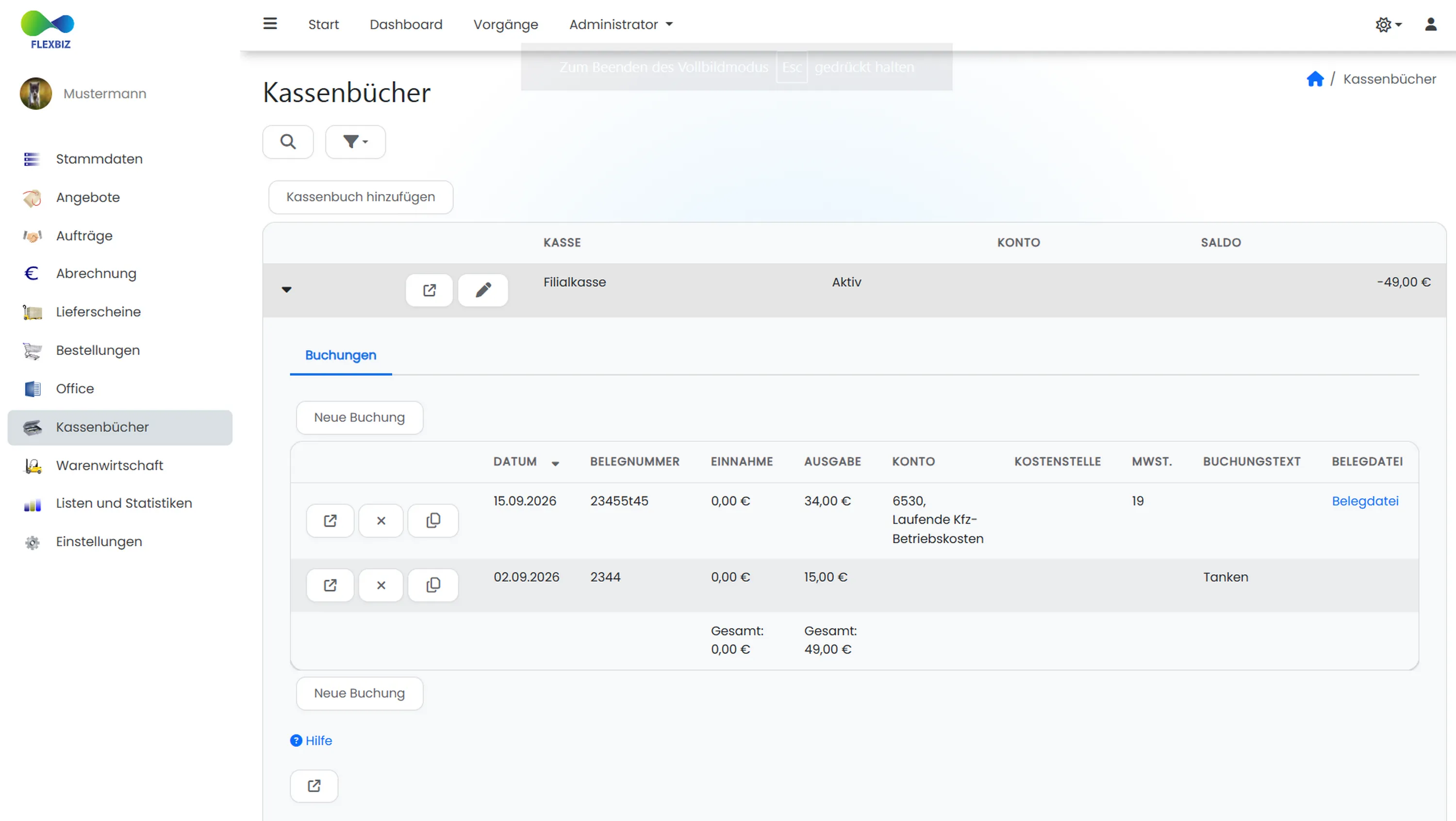Image resolution: width=1456 pixels, height=821 pixels.
Task: Copy booking 23455t45
Action: pos(433,521)
